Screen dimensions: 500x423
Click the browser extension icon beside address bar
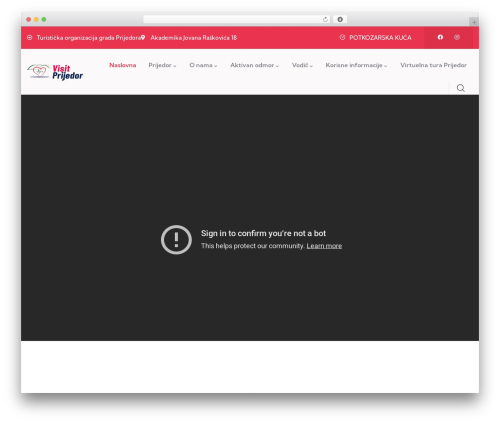pos(340,19)
